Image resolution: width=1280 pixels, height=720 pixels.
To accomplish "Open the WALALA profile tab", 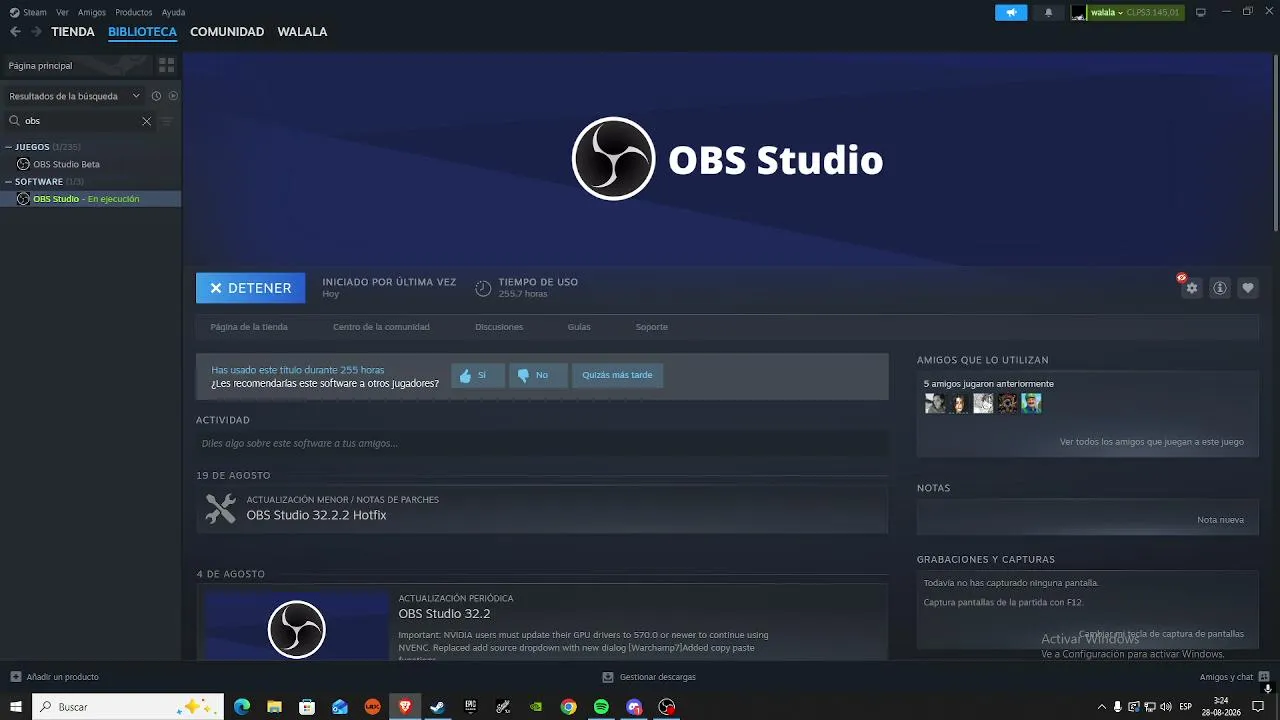I will coord(302,32).
